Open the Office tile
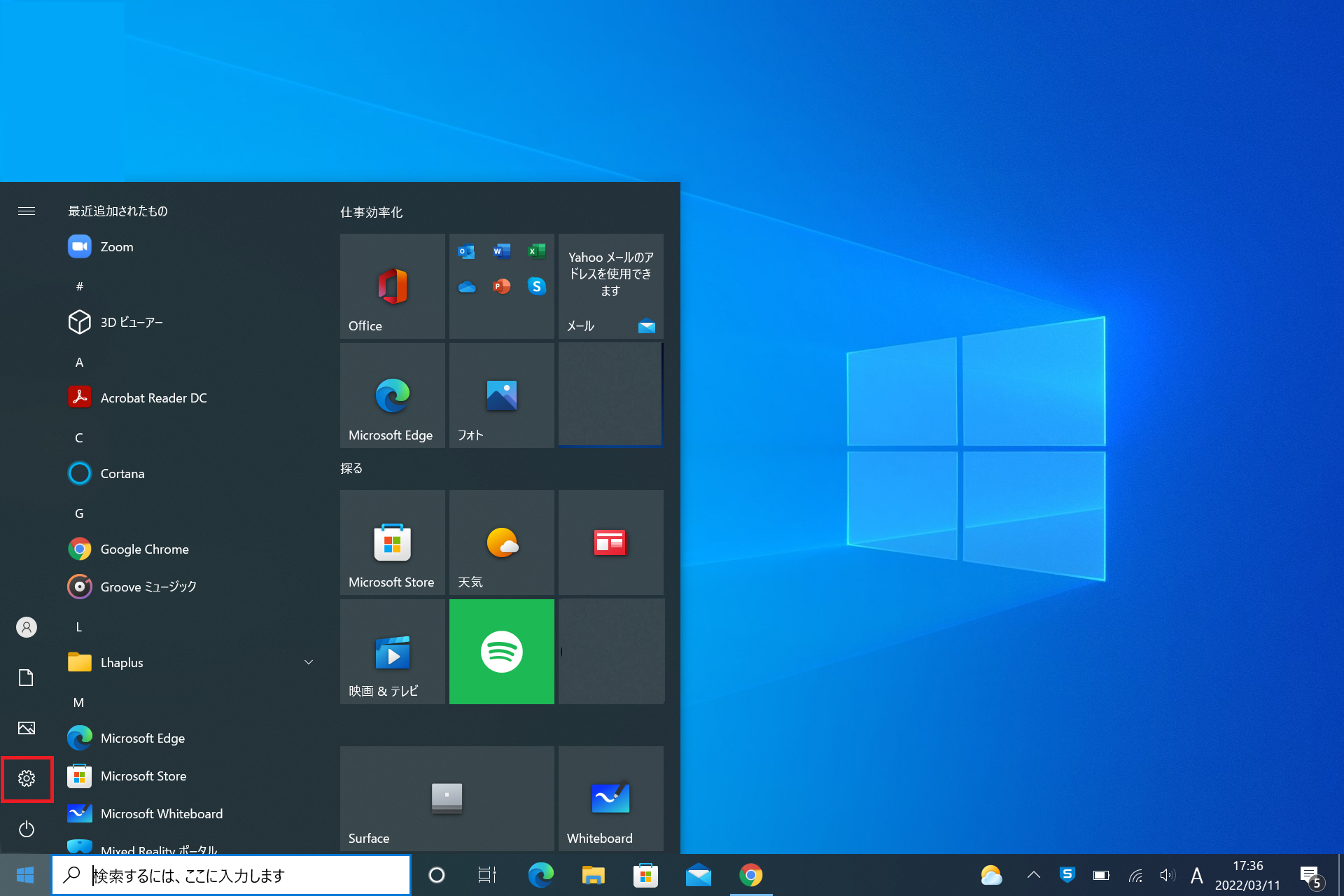 click(x=393, y=286)
